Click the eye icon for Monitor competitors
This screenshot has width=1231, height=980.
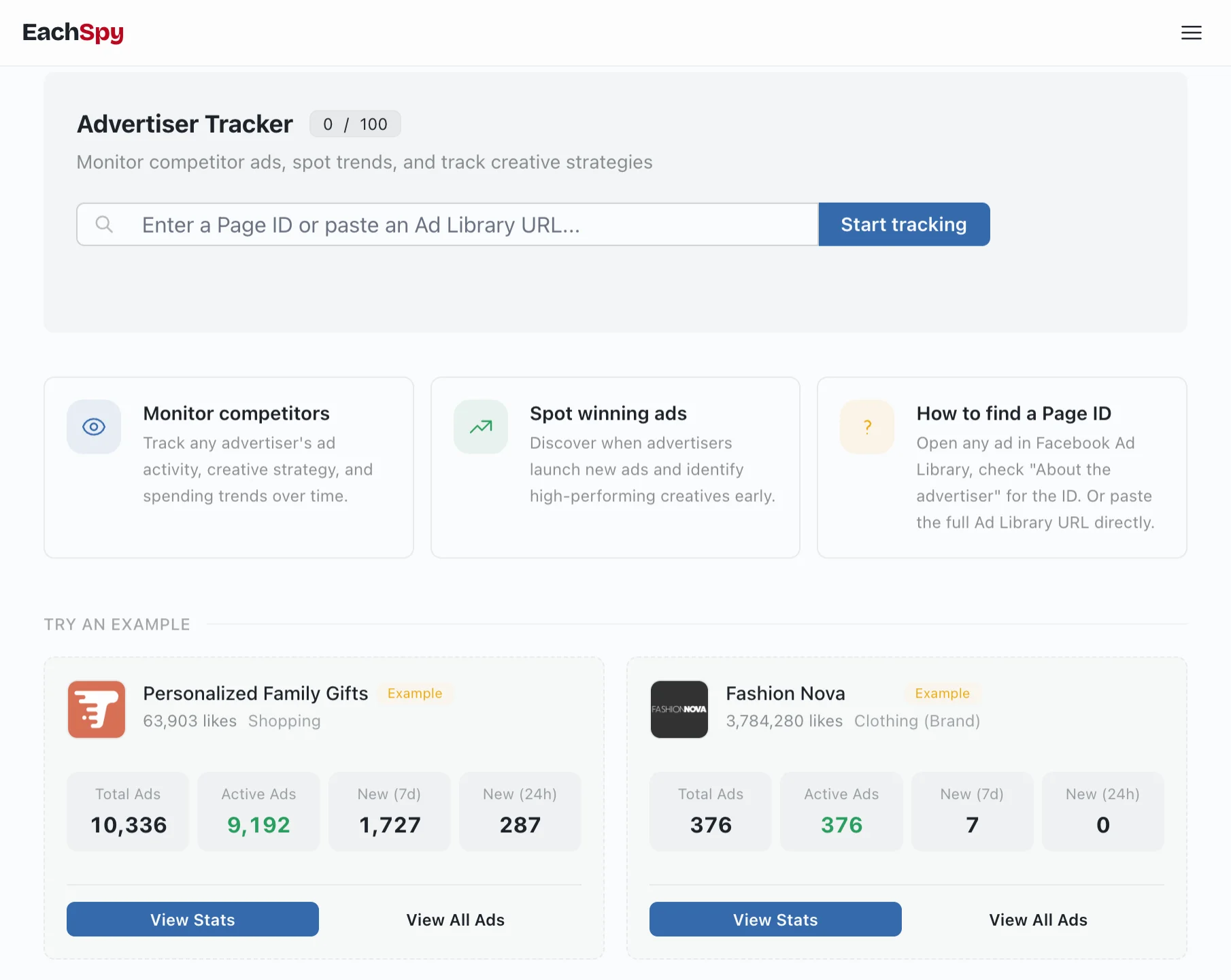[x=94, y=426]
